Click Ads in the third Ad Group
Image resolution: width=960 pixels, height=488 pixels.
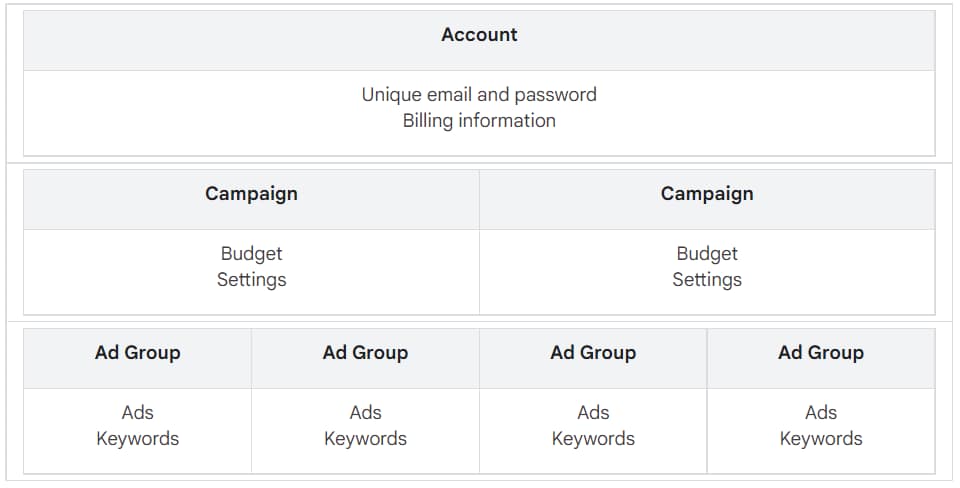click(x=593, y=413)
